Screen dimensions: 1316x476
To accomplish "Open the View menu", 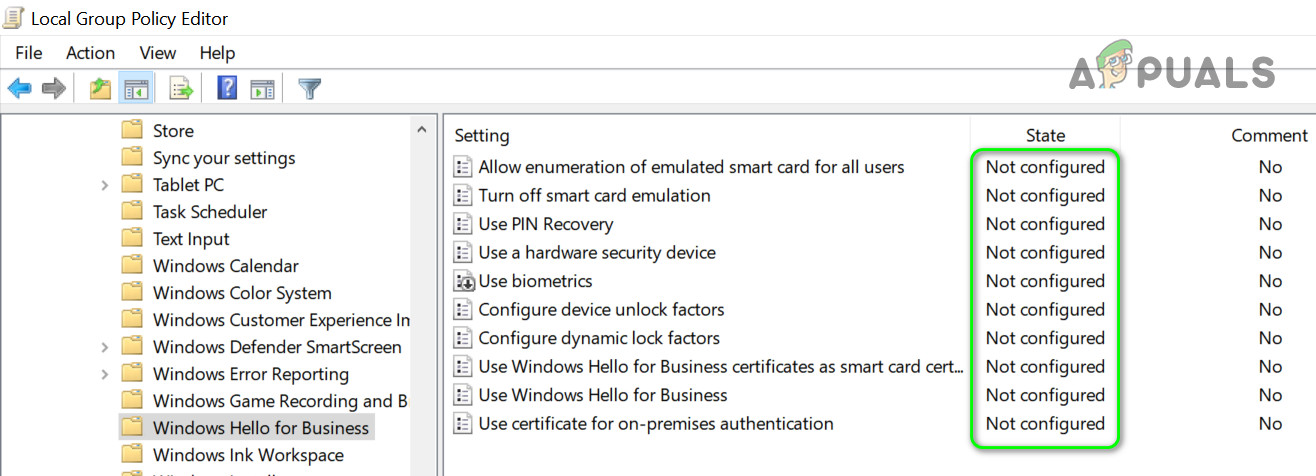I will point(158,53).
